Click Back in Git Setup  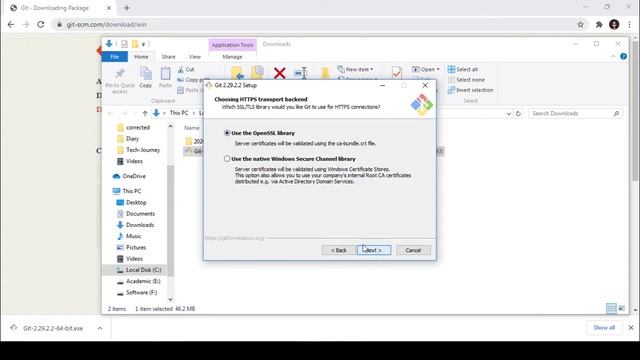[338, 250]
